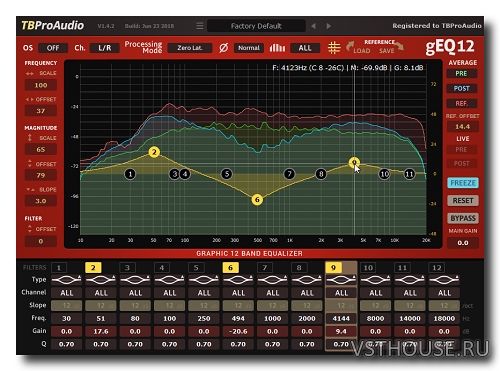Click filter 2 gain value 17.6
This screenshot has height=371, width=500.
(x=101, y=331)
